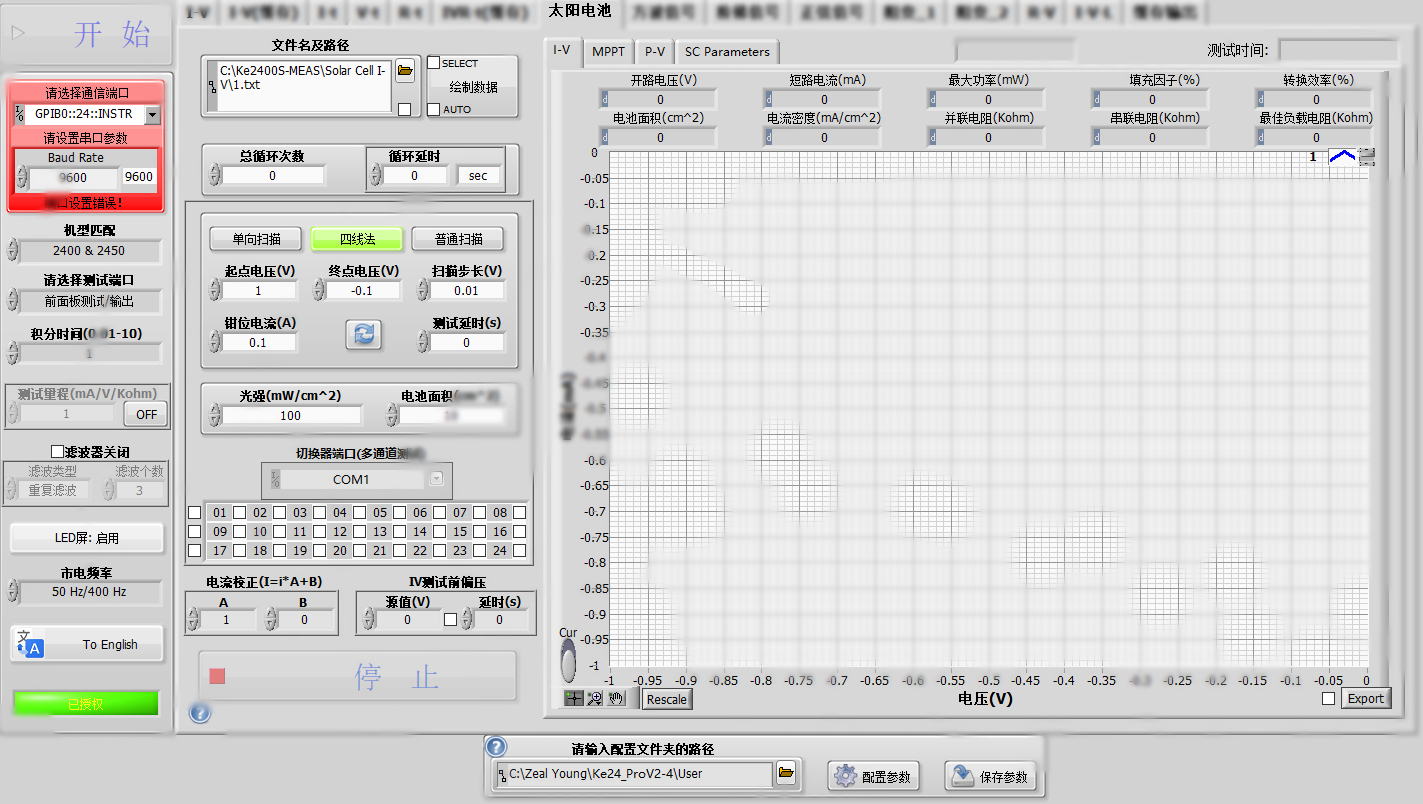Swap start and end voltage with refresh icon
Screen dimensions: 1423x804
coord(364,334)
